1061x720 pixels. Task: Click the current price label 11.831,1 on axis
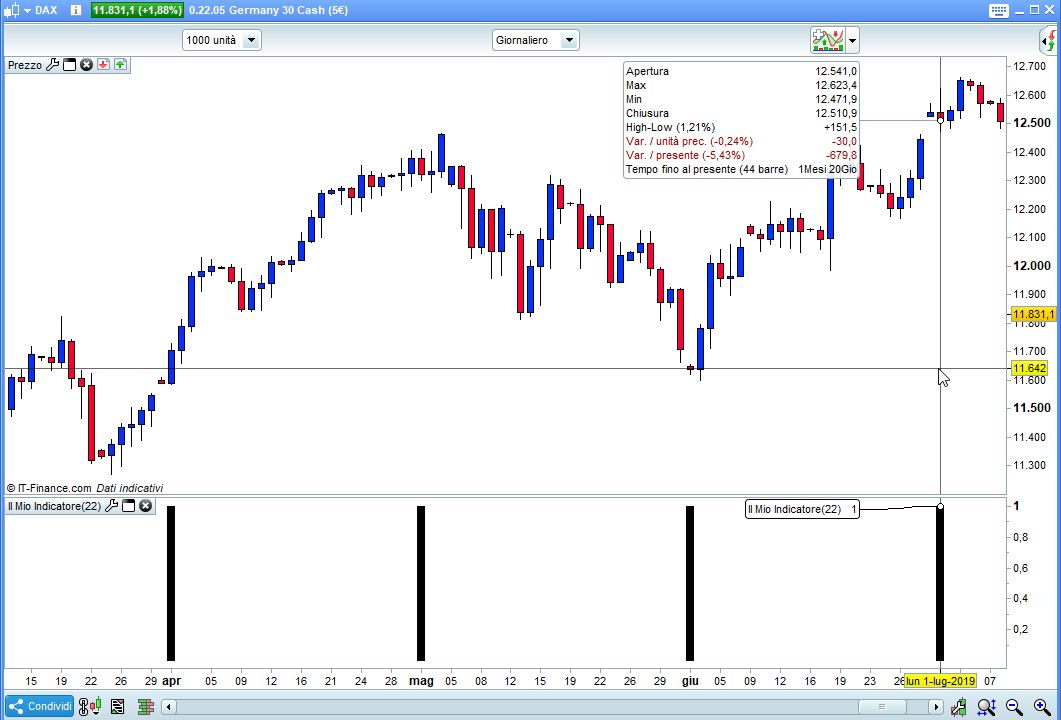1033,315
